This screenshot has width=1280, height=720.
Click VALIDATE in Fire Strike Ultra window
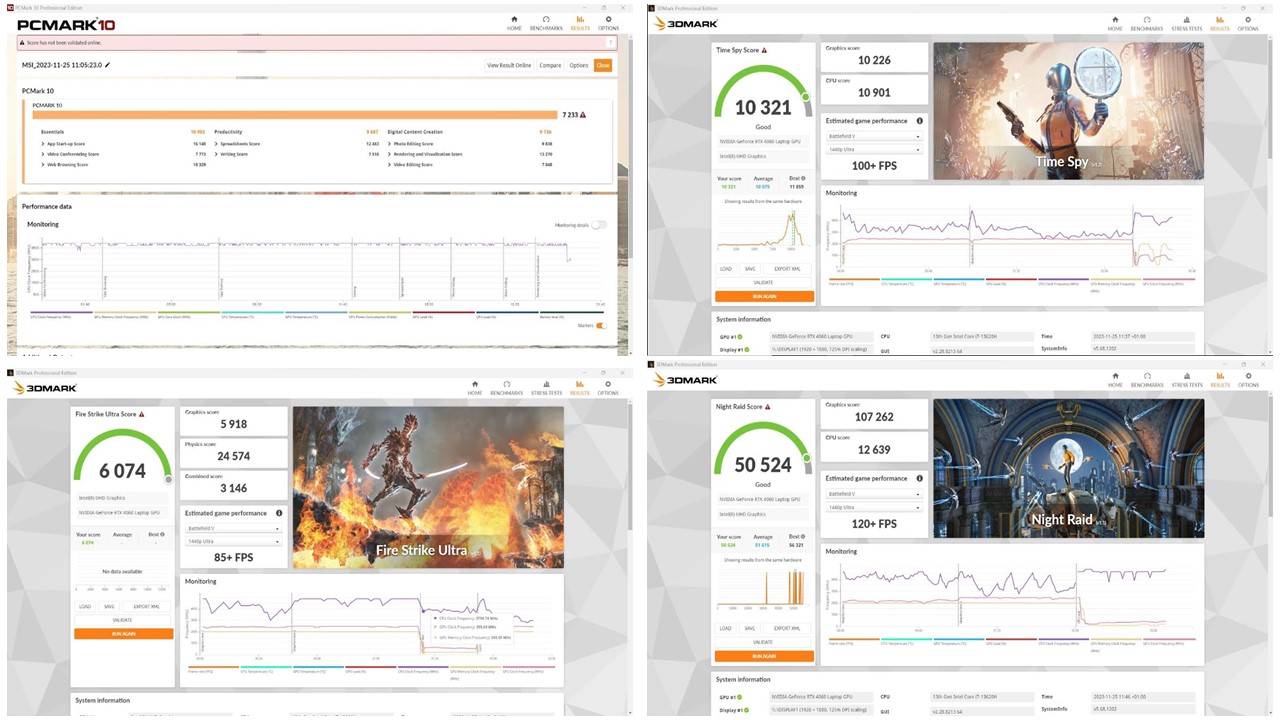pos(123,620)
